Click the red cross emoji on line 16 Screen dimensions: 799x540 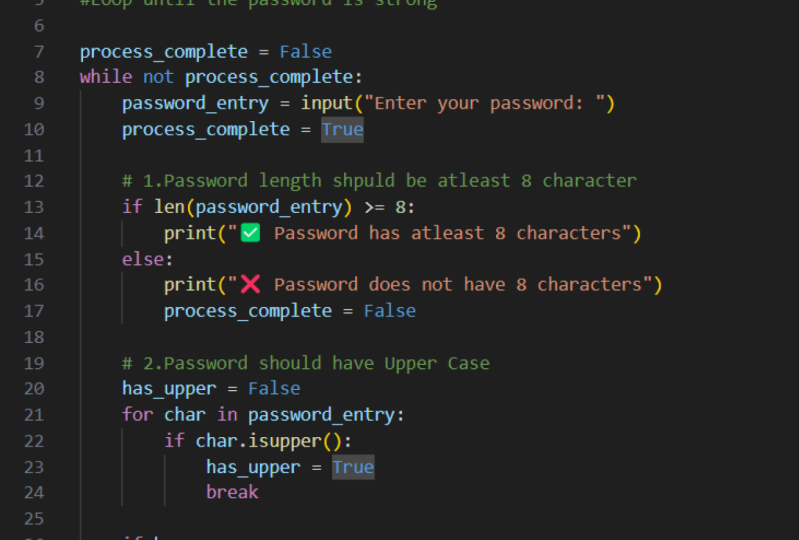point(251,285)
